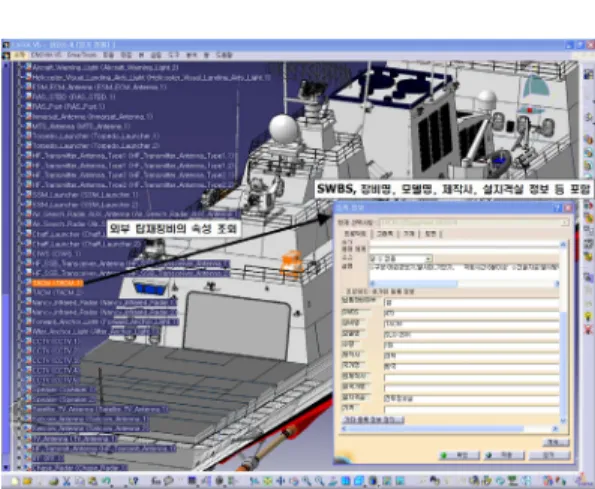Screen dimensions: 595x489
Task: Open the SmarTeam menu
Action: click(82, 55)
